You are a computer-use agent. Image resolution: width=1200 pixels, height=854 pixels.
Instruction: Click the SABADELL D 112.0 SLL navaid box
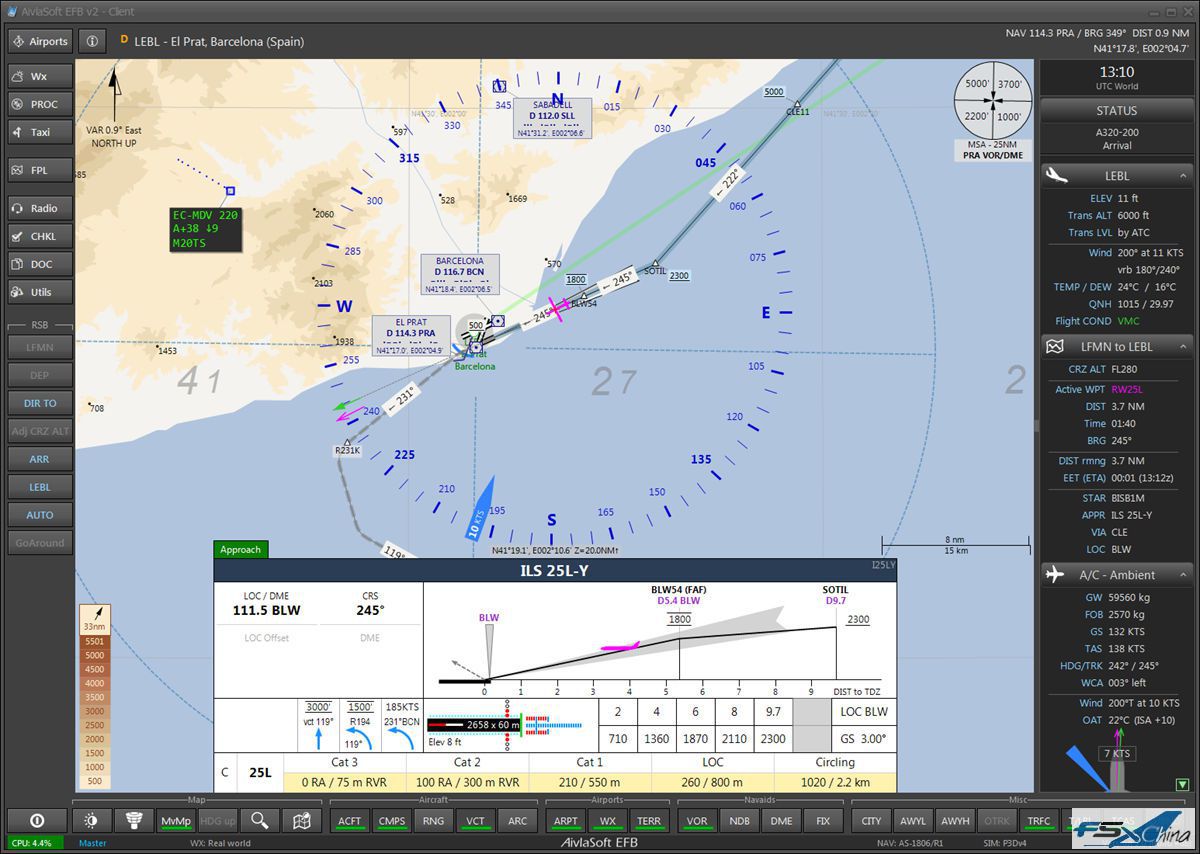point(553,118)
